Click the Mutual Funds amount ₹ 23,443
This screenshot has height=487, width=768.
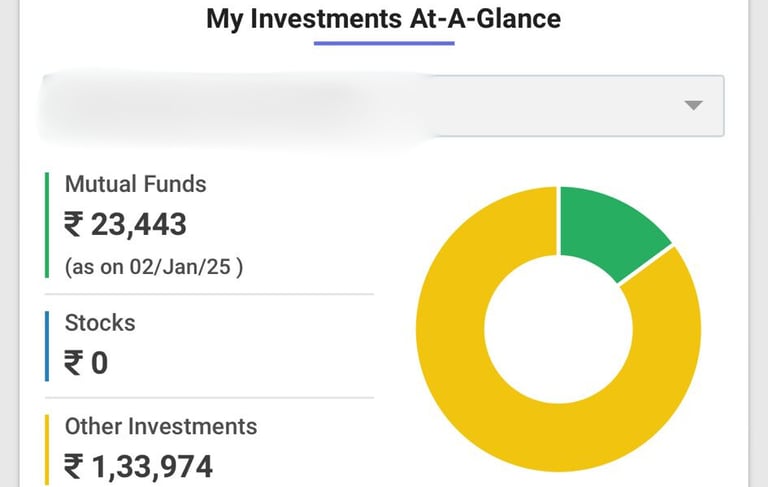(x=126, y=224)
